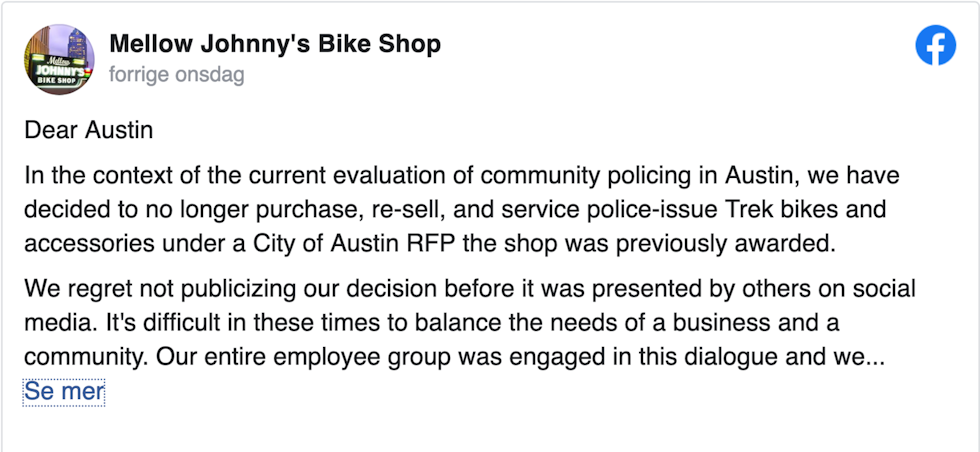
Task: Click the 'Dear Austin' greeting line
Action: point(88,131)
